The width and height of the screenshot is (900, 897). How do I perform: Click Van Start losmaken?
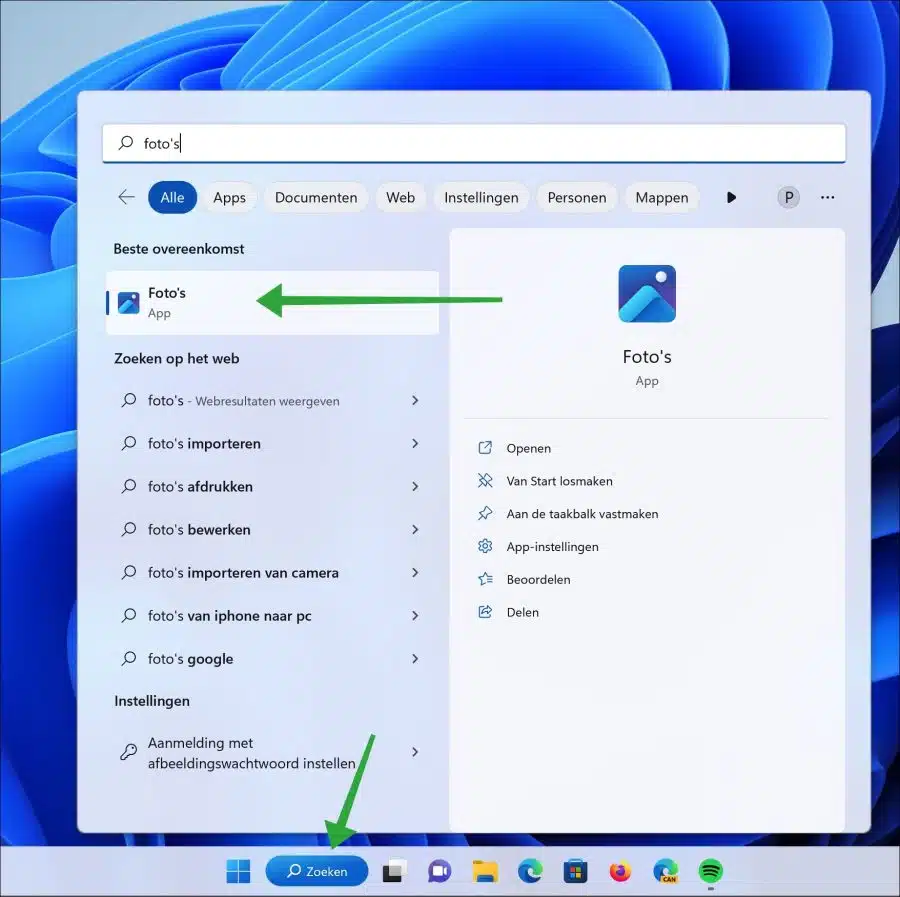[559, 481]
